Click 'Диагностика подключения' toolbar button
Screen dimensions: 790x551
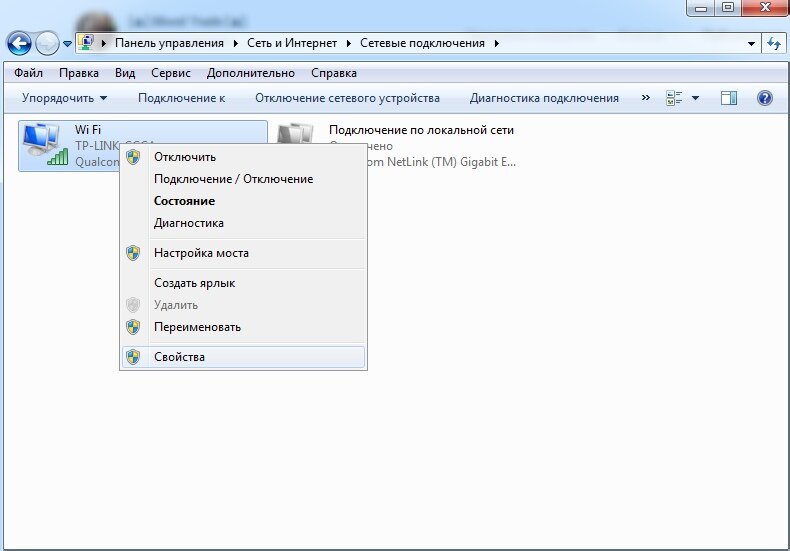click(544, 98)
